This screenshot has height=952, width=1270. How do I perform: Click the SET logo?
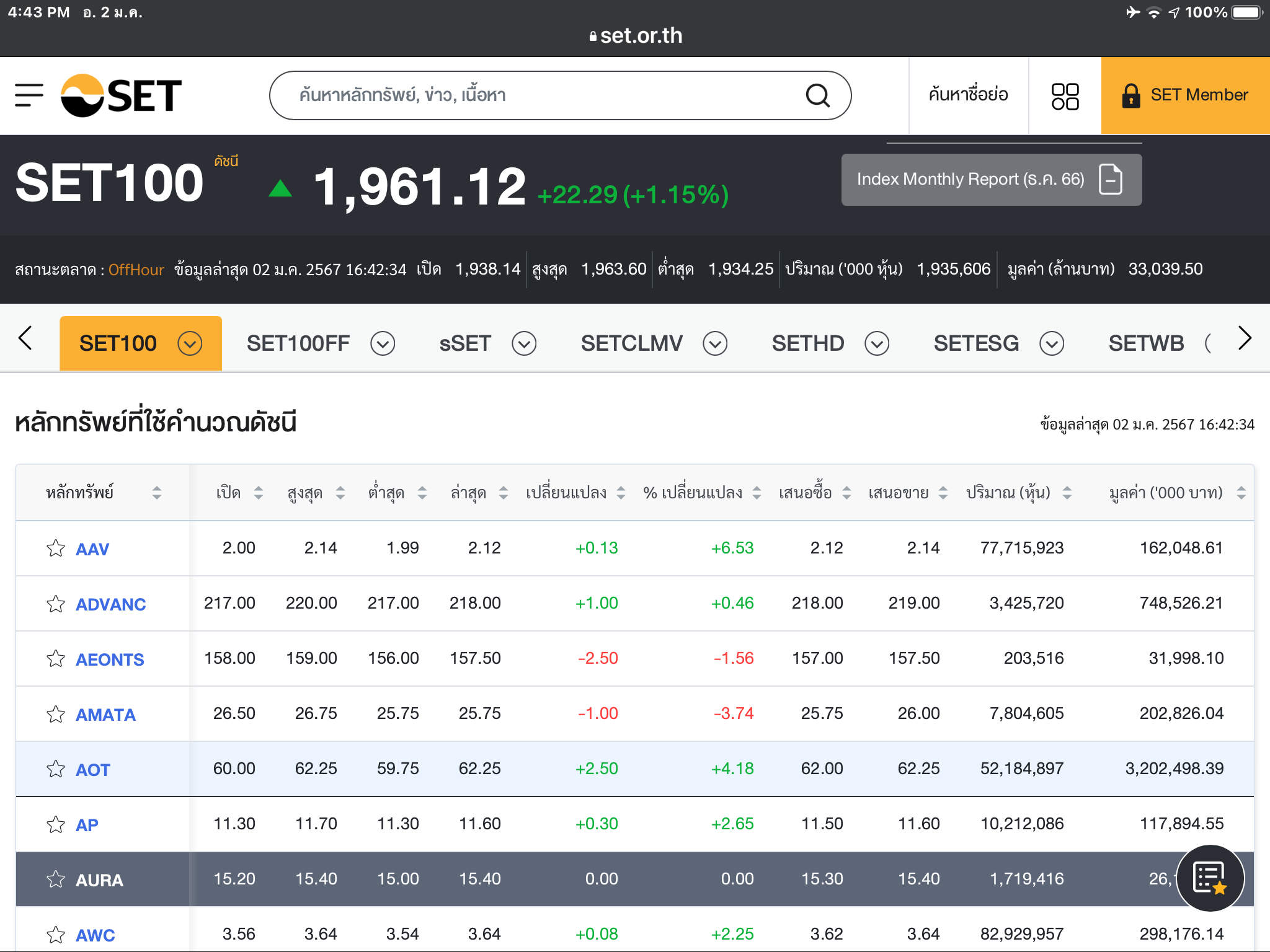click(x=122, y=95)
